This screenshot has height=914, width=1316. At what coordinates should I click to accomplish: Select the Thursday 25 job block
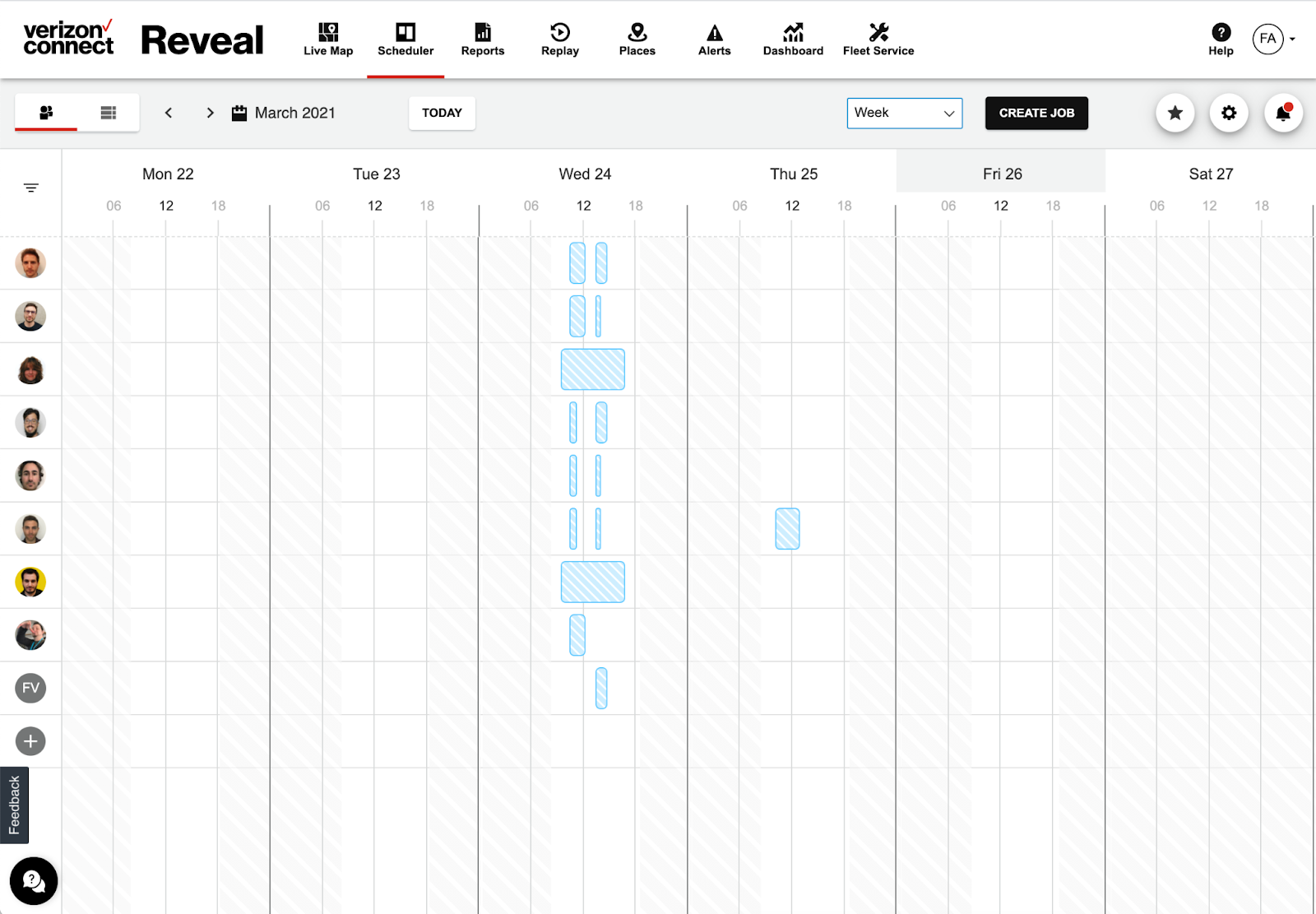(x=787, y=528)
